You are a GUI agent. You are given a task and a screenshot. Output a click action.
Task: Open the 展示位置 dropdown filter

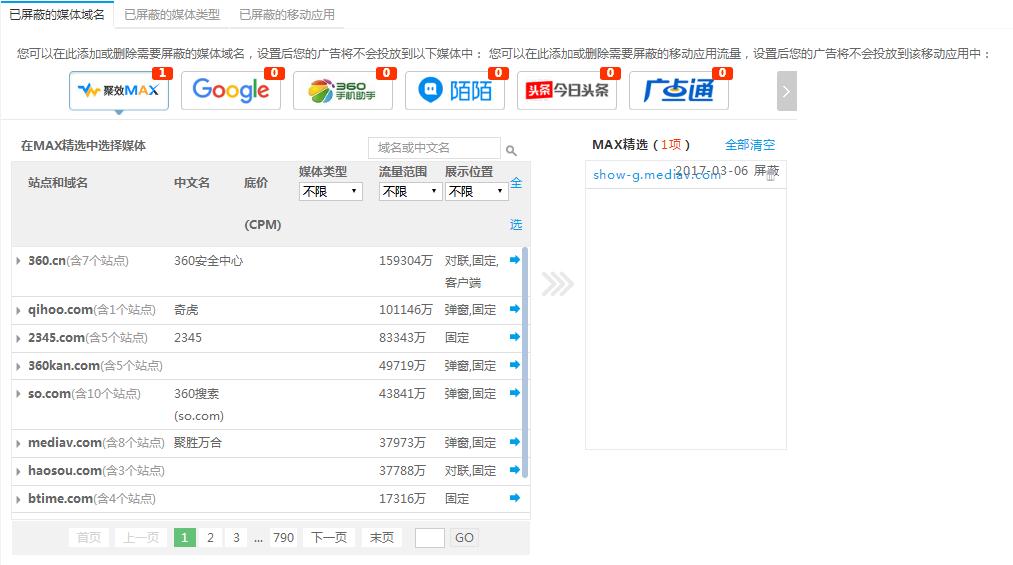(476, 191)
